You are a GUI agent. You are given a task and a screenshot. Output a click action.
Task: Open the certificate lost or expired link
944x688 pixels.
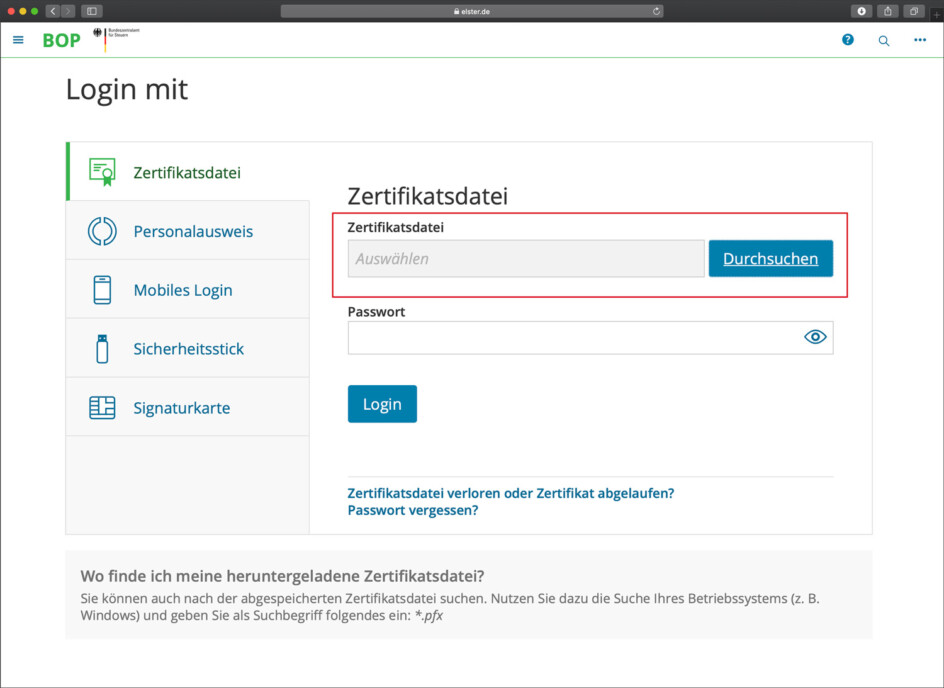click(x=510, y=493)
